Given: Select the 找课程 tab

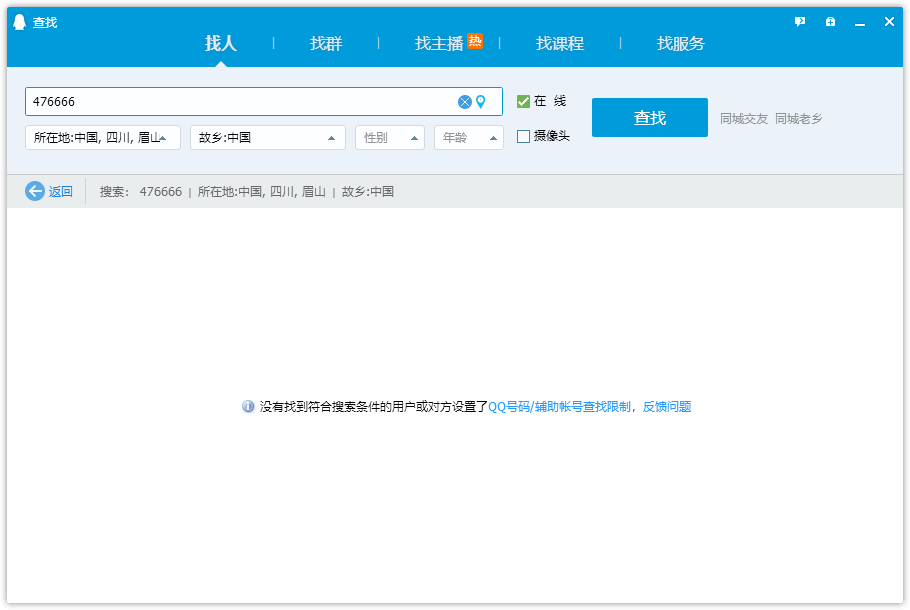Looking at the screenshot, I should pos(560,44).
